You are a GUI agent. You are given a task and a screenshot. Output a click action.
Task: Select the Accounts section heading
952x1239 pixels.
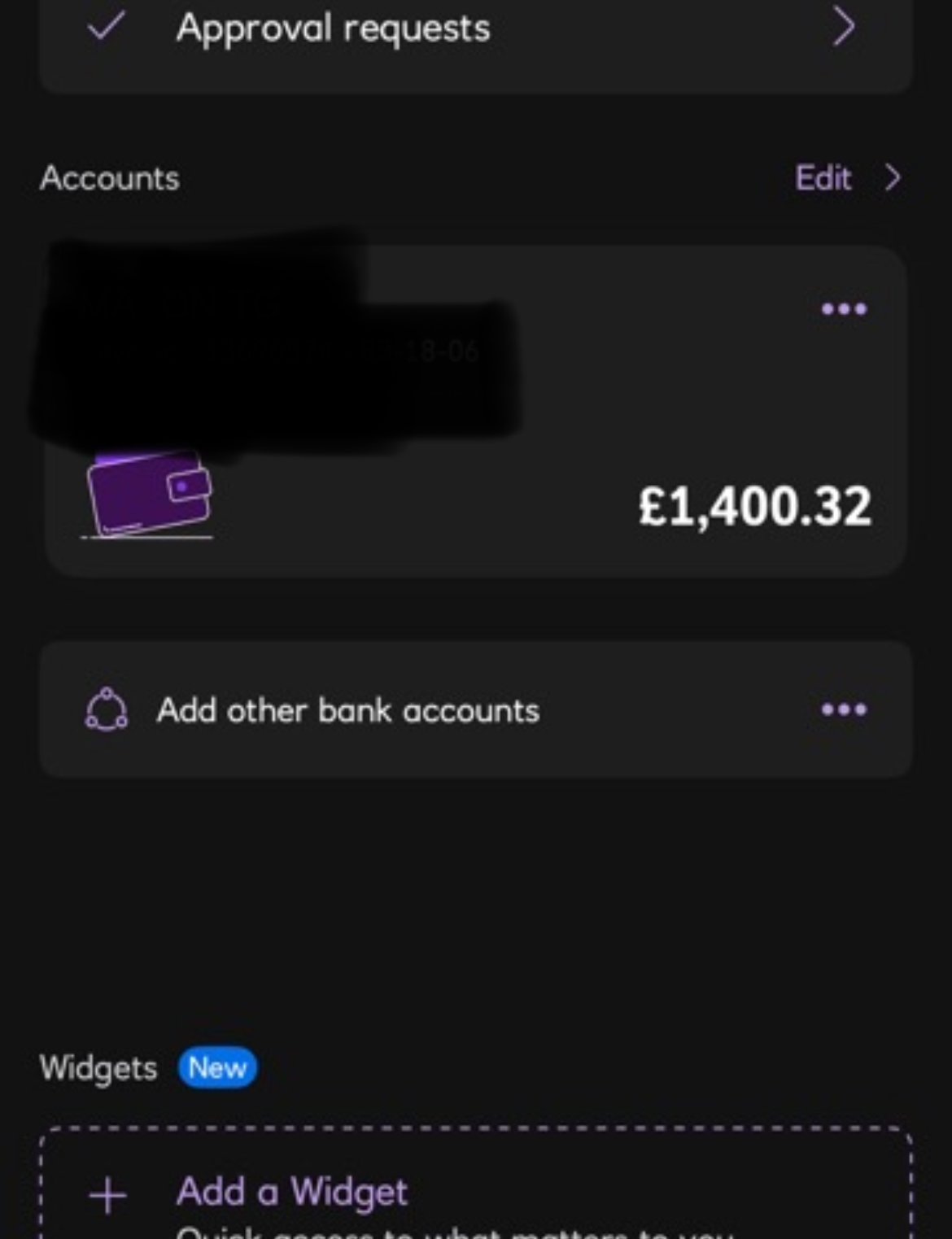pos(110,178)
